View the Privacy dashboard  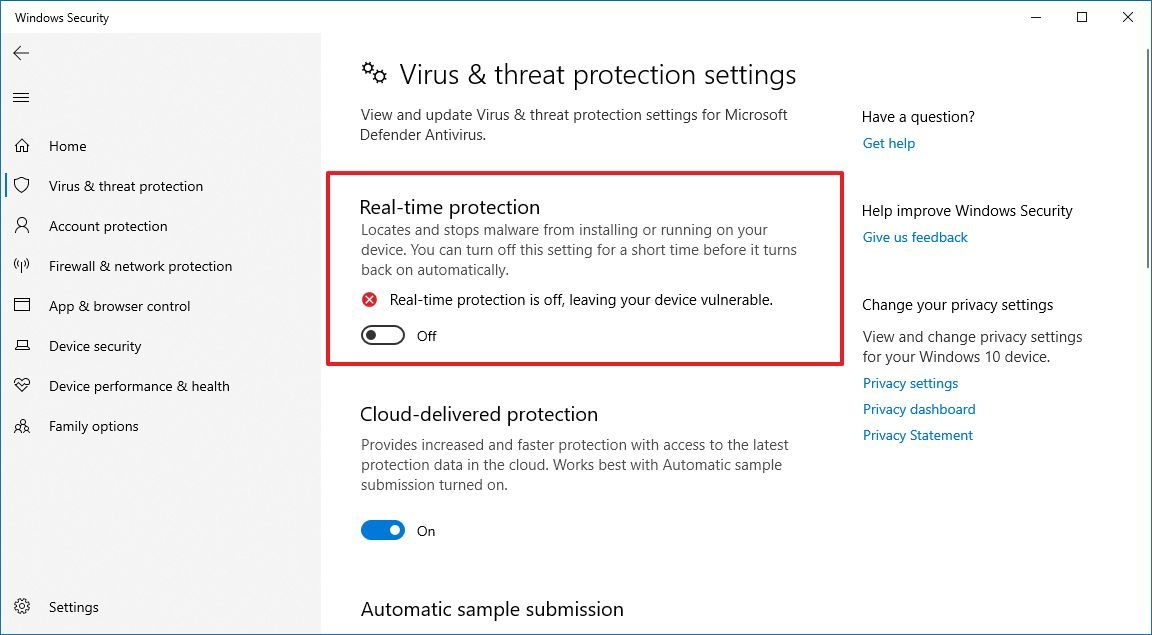tap(918, 409)
